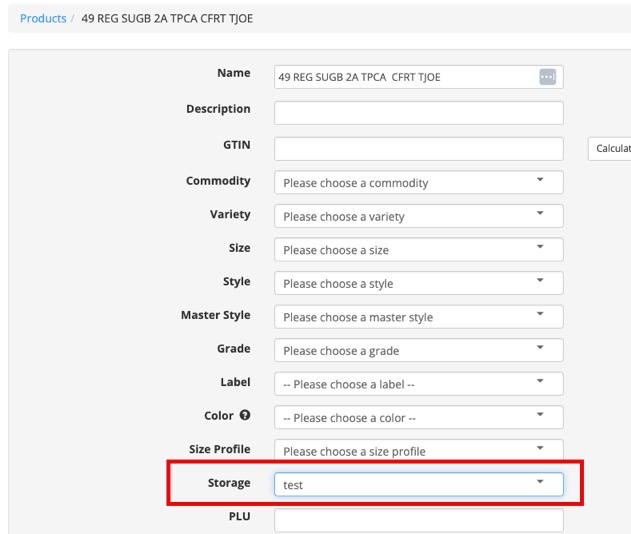
Task: Click into the Name text field
Action: point(405,77)
